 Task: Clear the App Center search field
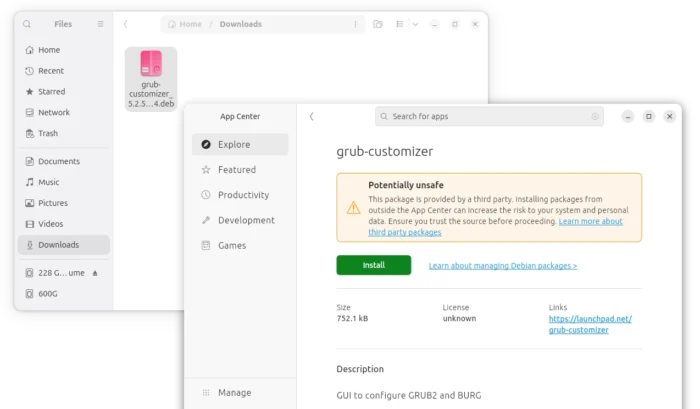coord(595,117)
